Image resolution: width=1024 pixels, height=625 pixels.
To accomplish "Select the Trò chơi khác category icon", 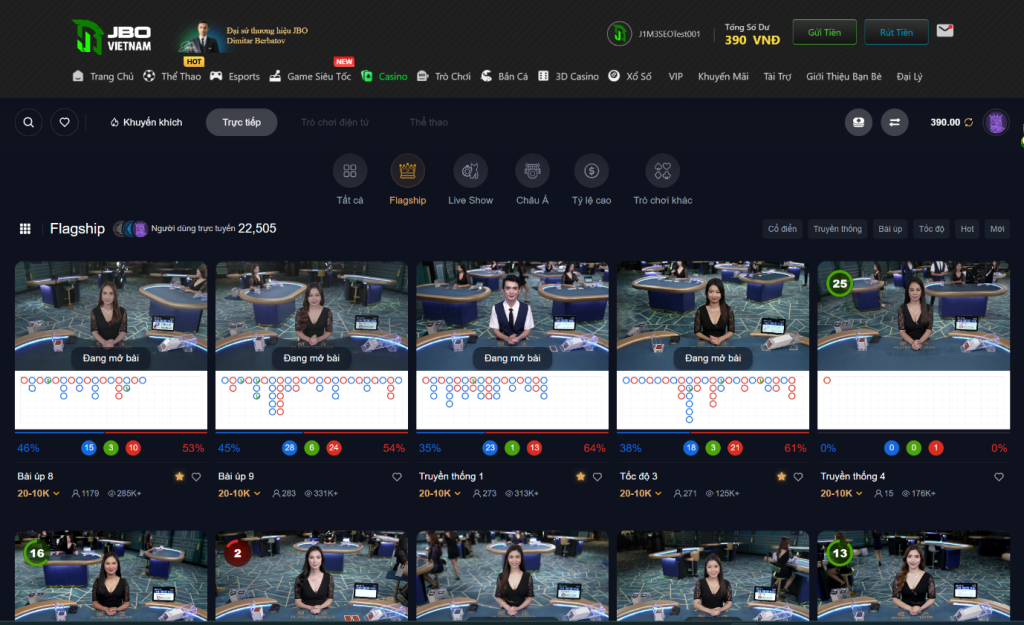I will (x=663, y=171).
